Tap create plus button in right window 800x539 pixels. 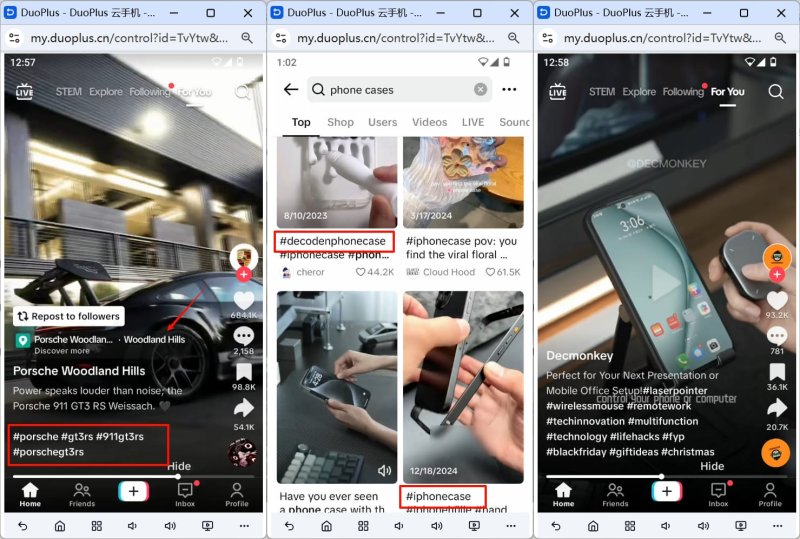(x=667, y=492)
